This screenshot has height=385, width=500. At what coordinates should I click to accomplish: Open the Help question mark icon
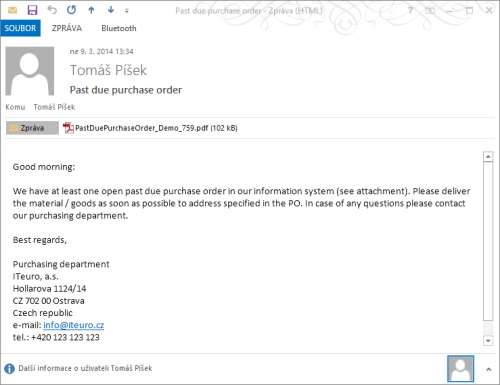(x=410, y=11)
